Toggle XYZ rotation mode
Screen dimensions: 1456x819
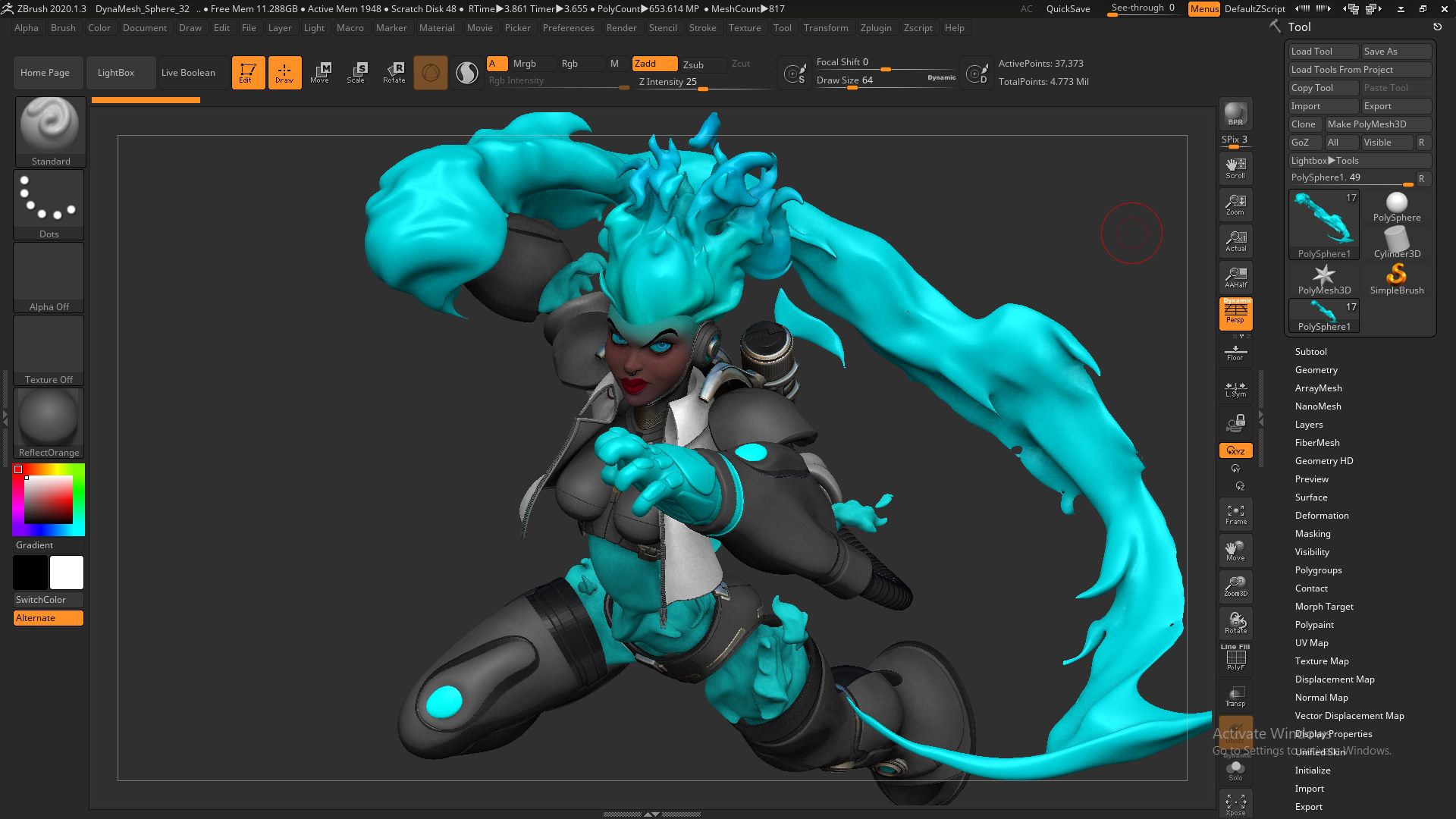tap(1235, 450)
